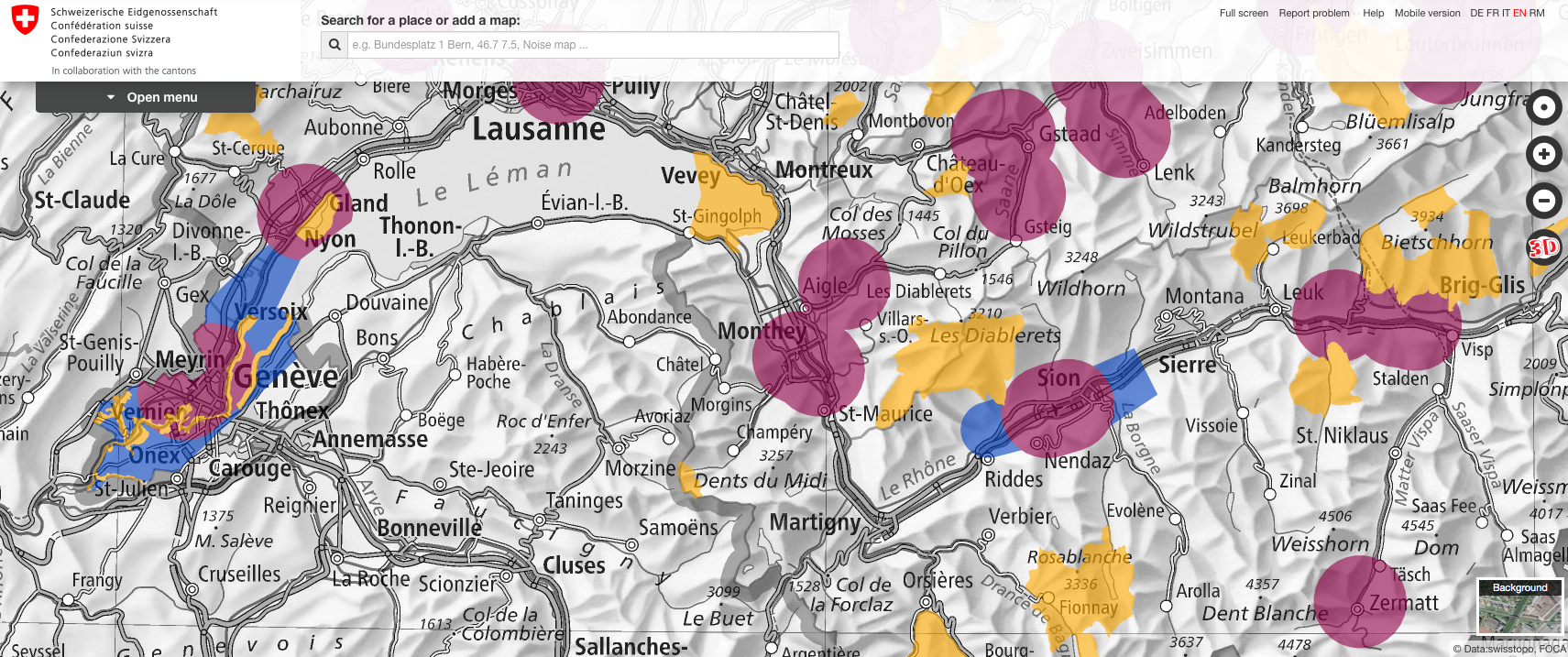Switch to the Mobile version
1568x657 pixels.
(x=1428, y=13)
